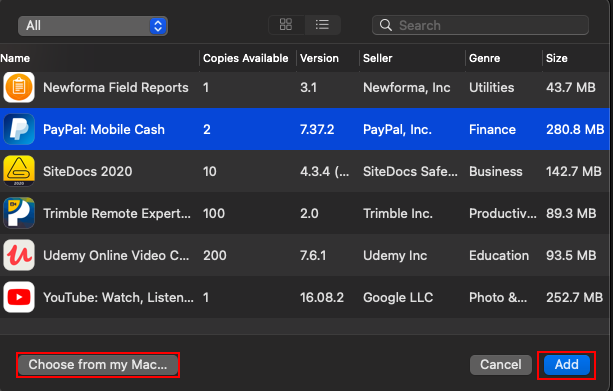The height and width of the screenshot is (391, 613).
Task: Click the 142.7 MB size cell
Action: [x=574, y=171]
